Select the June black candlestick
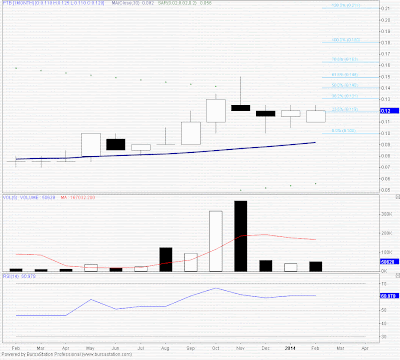The image size is (400, 360). (116, 144)
